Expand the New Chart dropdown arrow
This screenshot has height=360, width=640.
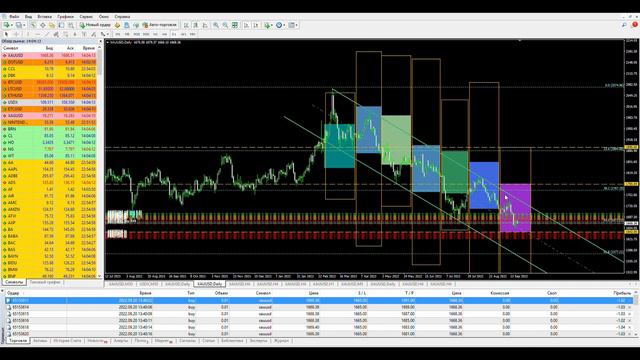(x=12, y=25)
